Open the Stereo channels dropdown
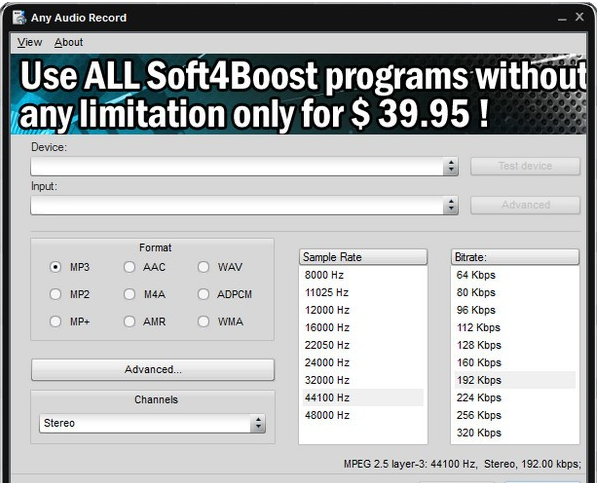 [x=152, y=423]
